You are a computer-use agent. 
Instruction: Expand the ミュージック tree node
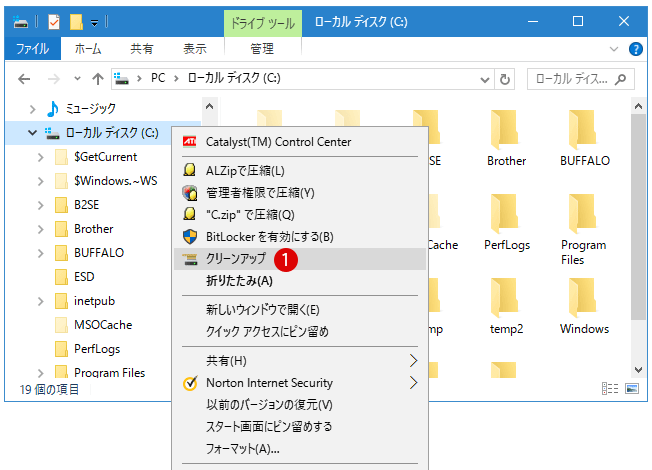coord(32,109)
